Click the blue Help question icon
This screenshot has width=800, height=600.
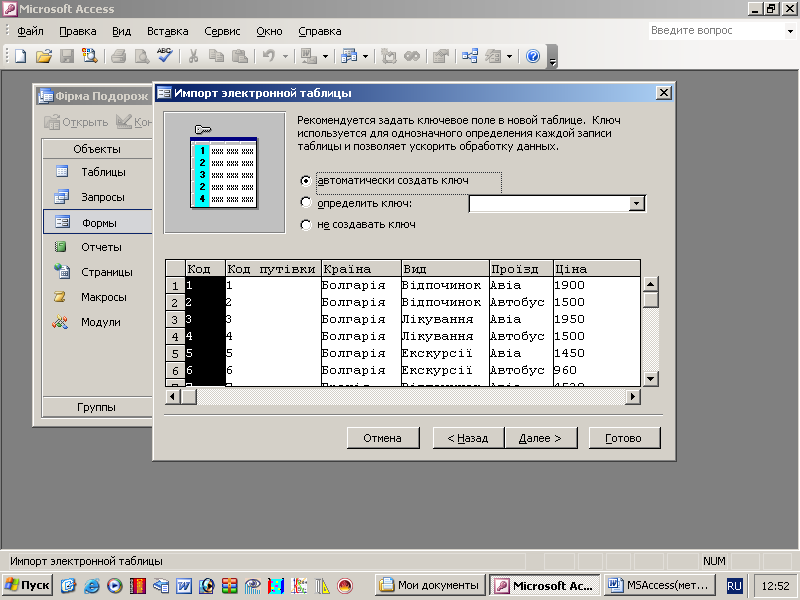click(533, 56)
